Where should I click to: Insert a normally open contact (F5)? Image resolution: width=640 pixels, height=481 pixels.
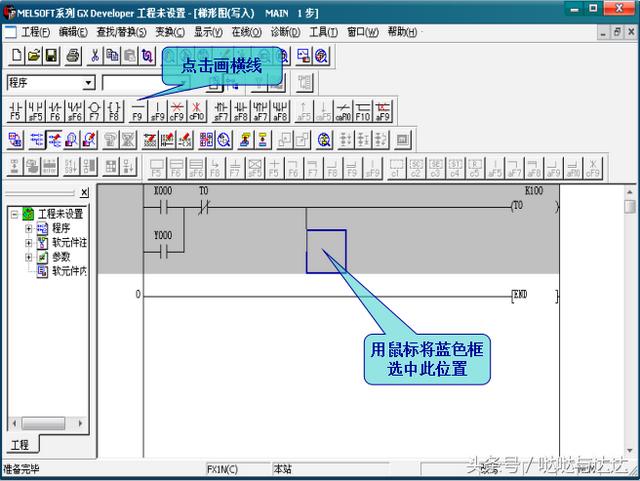click(x=15, y=111)
